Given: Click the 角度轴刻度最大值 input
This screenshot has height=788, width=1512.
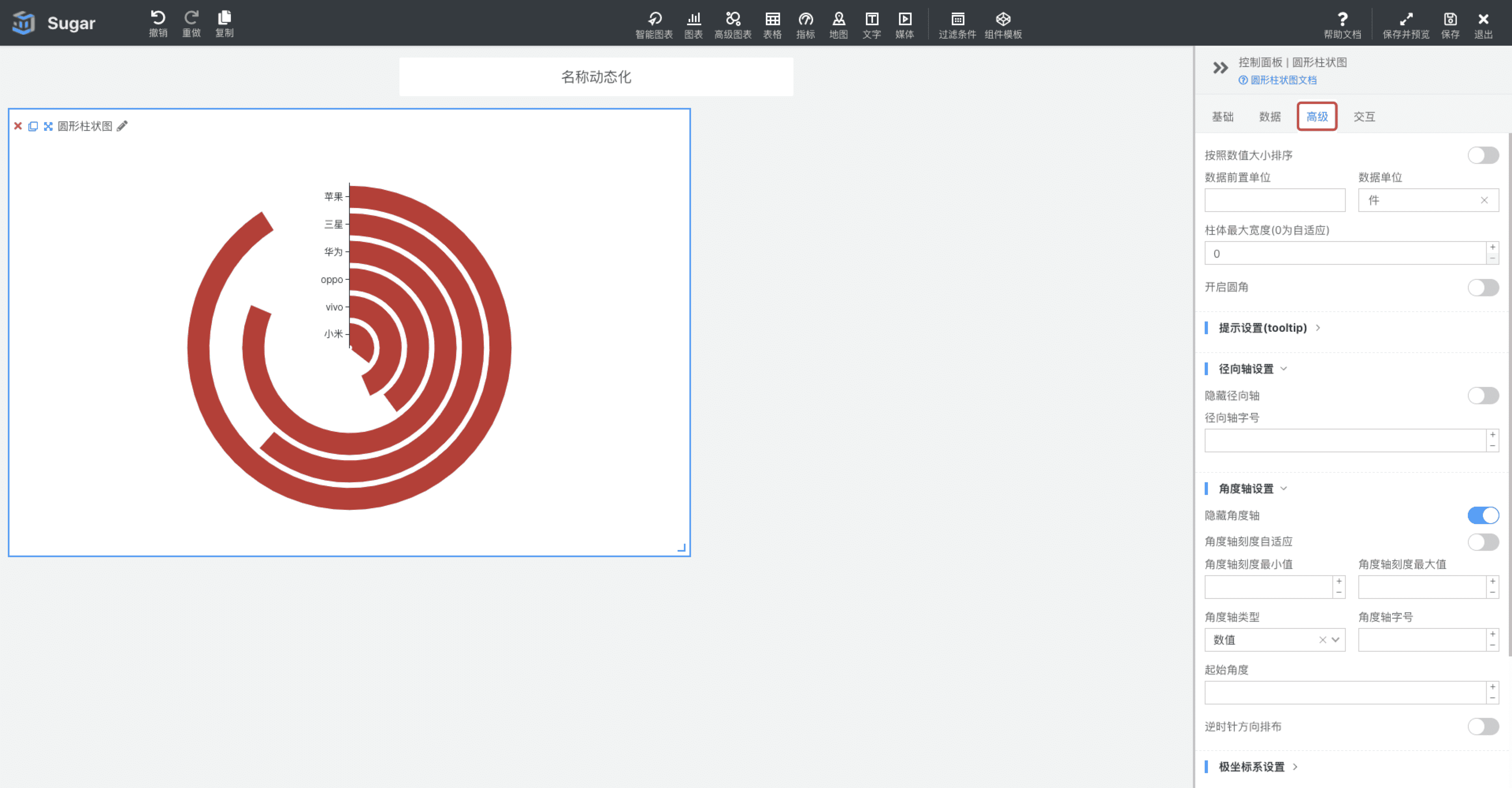Looking at the screenshot, I should pyautogui.click(x=1422, y=587).
